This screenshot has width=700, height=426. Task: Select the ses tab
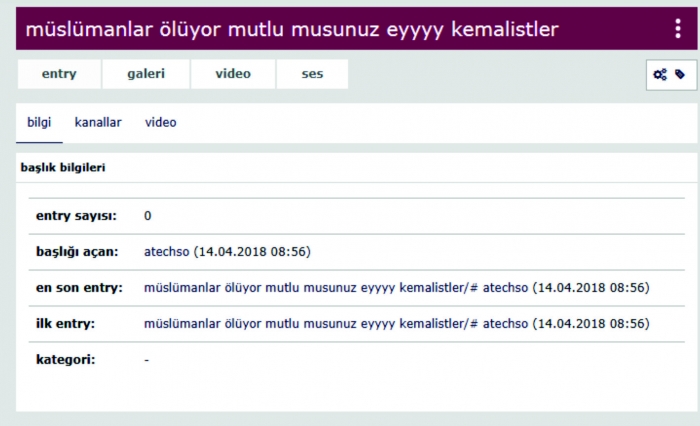(x=312, y=74)
